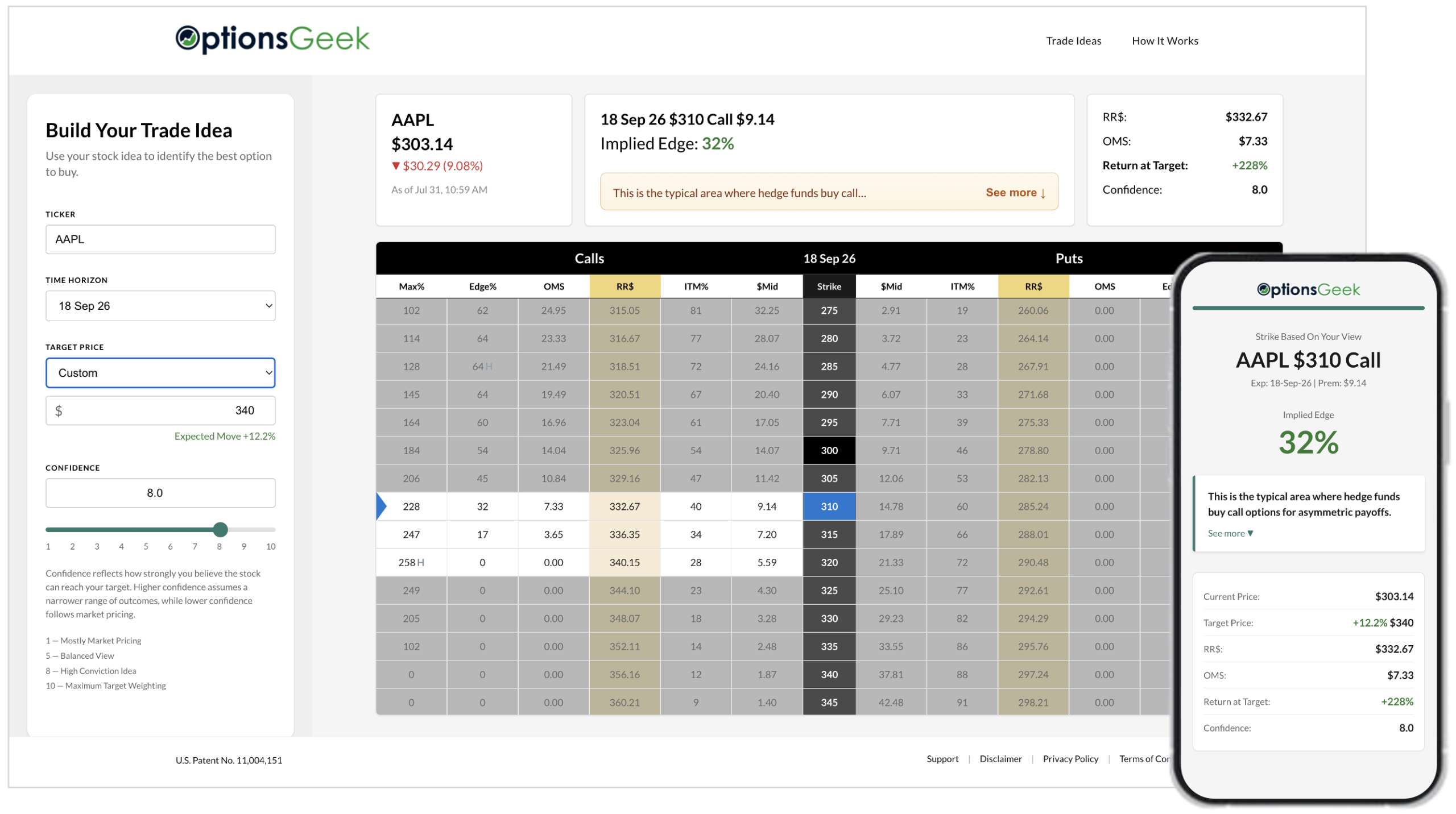
Task: Click the Ticker input field containing AAPL
Action: coord(160,239)
